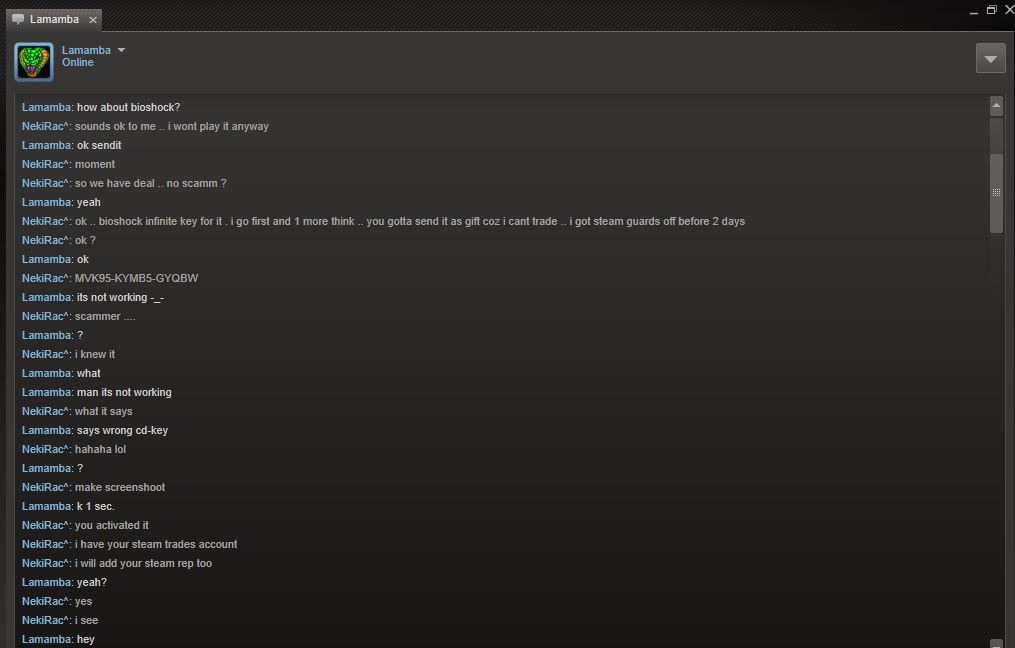The image size is (1015, 648).
Task: Click Lamamba's name before 'how about bioshock?'
Action: coord(47,107)
